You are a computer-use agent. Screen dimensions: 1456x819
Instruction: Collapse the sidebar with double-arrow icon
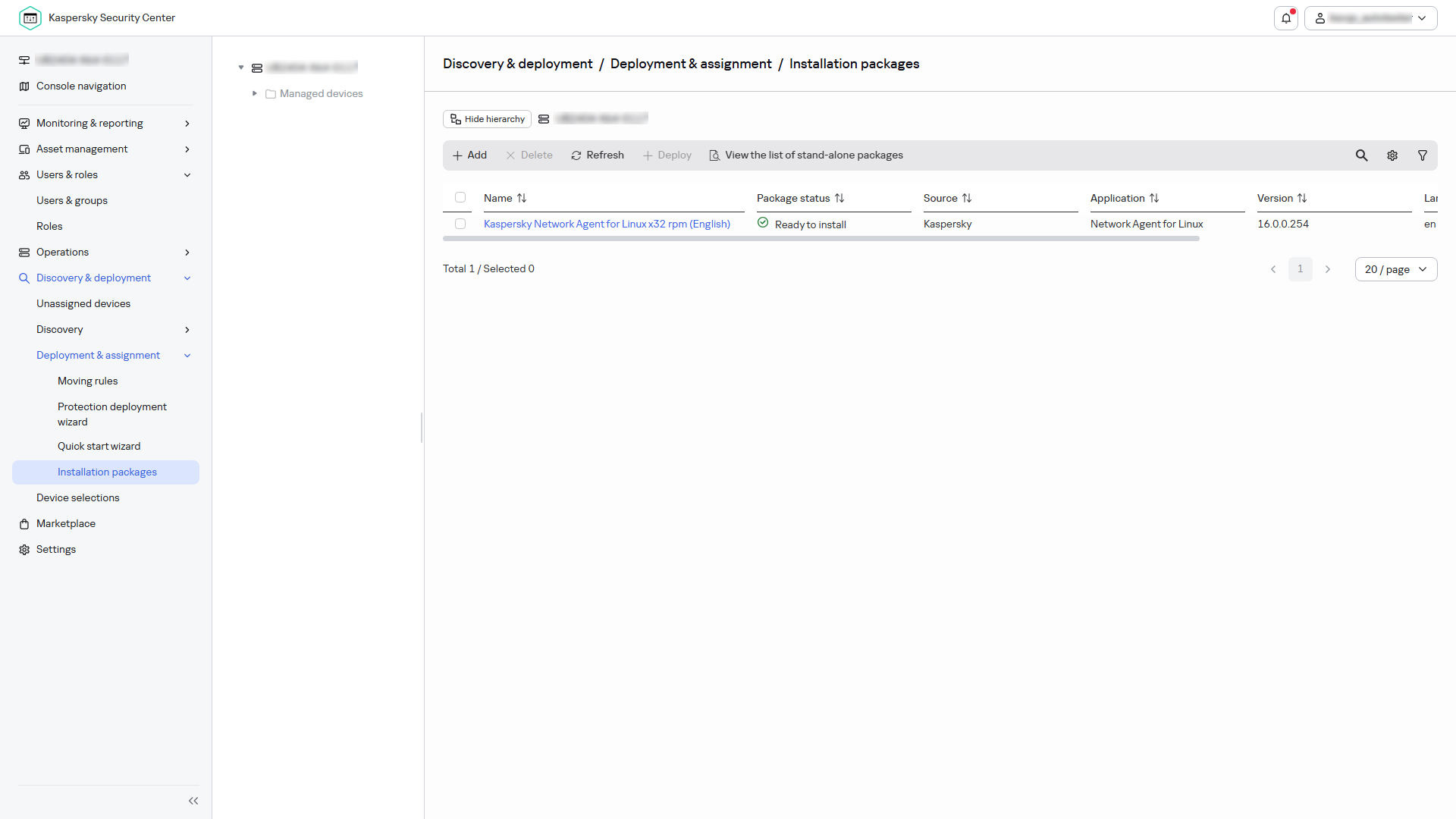click(193, 801)
